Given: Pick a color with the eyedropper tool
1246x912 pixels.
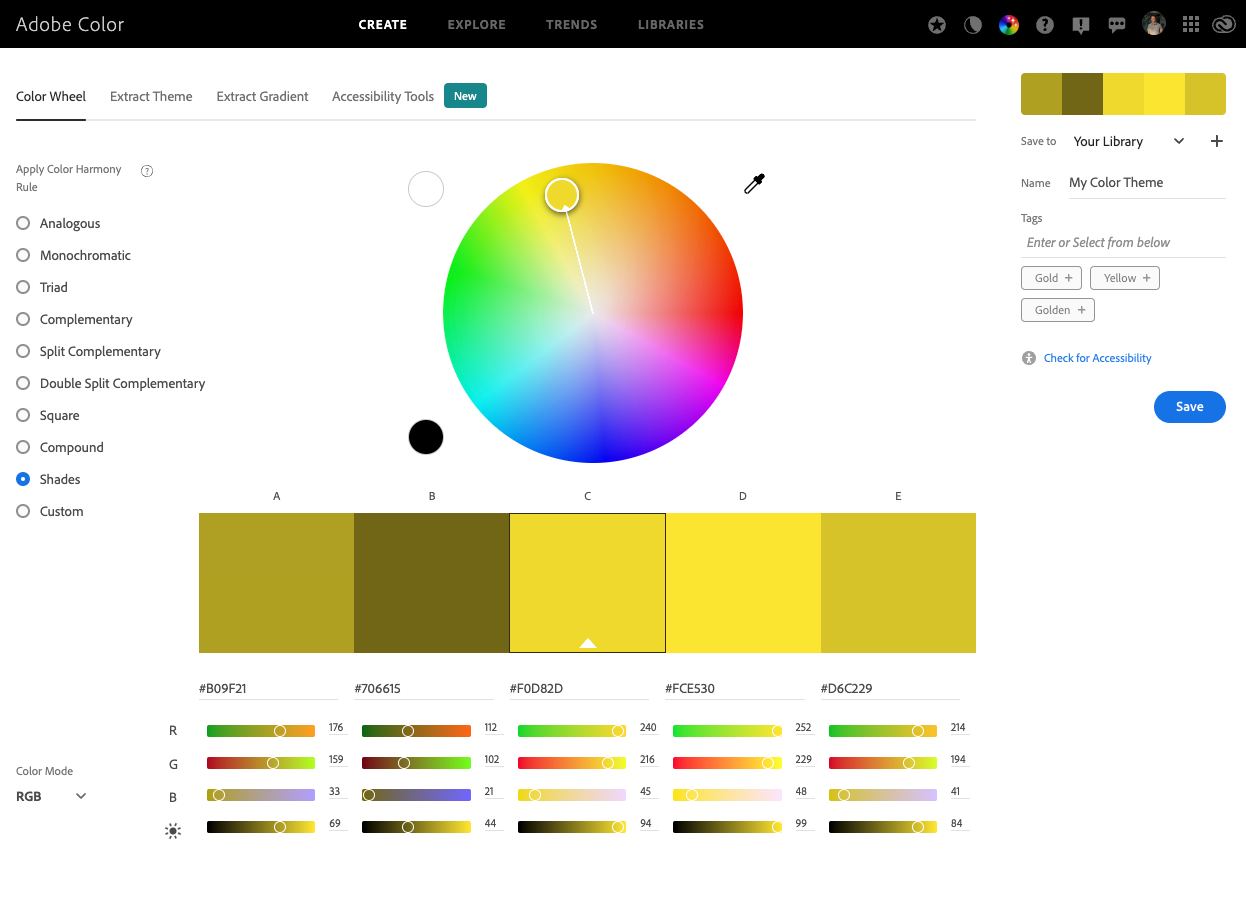Looking at the screenshot, I should pos(754,184).
